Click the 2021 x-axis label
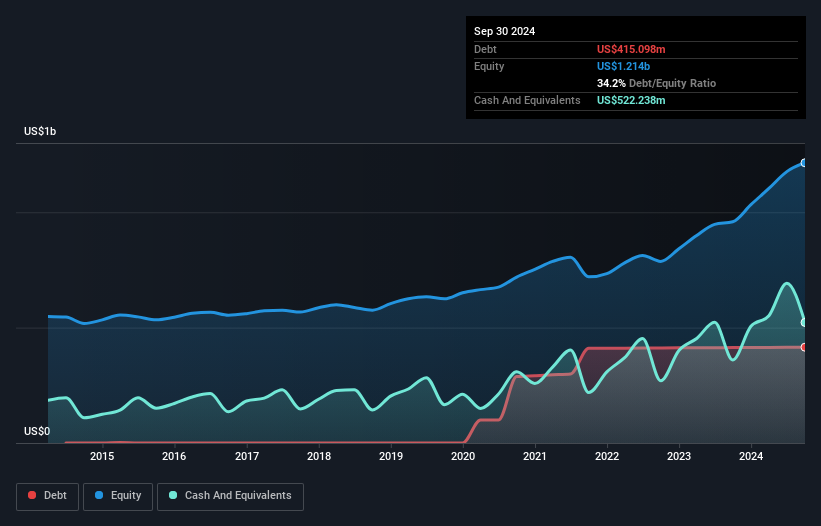Image resolution: width=821 pixels, height=526 pixels. tap(535, 456)
